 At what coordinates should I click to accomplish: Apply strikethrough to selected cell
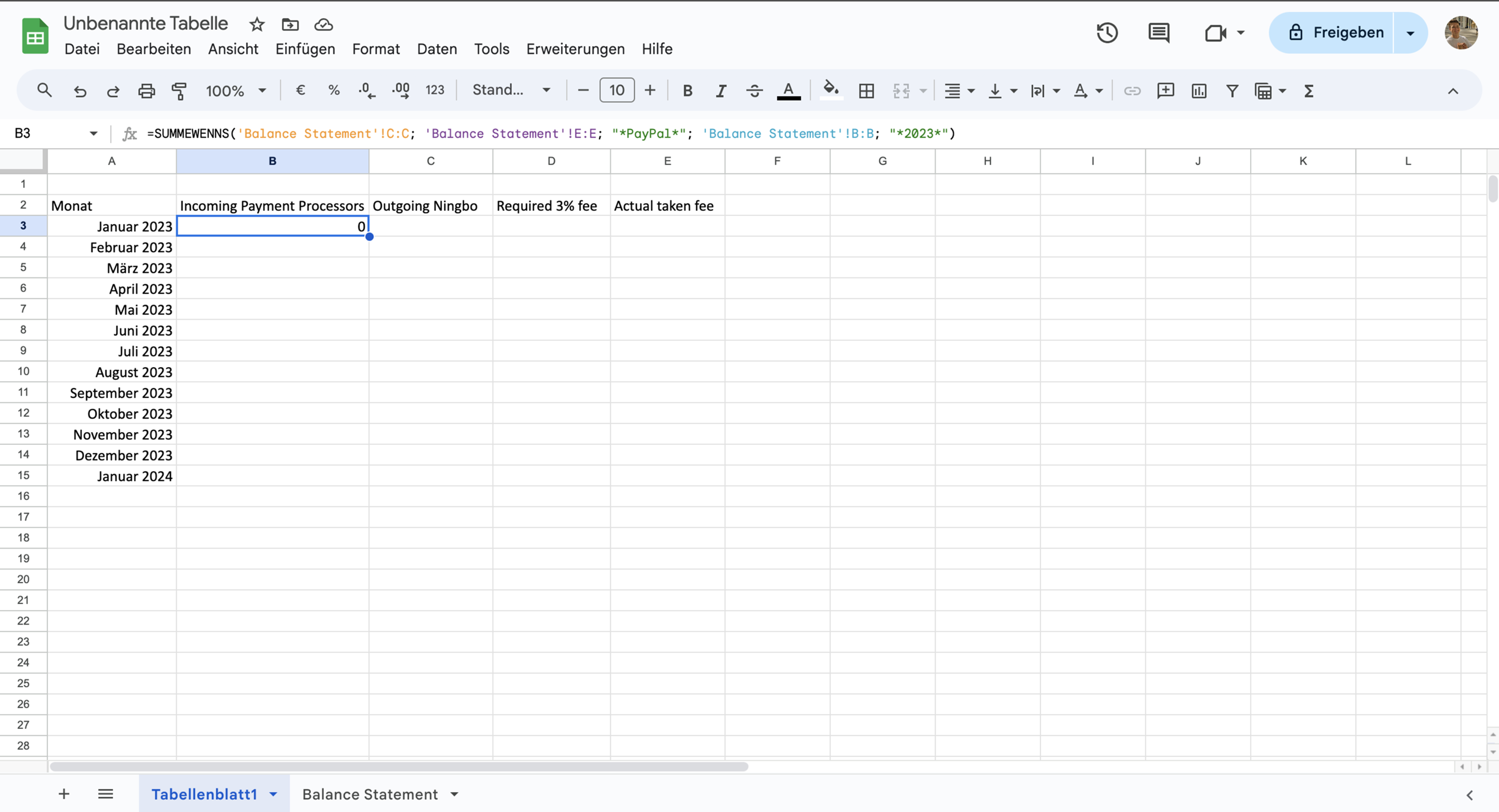[754, 90]
